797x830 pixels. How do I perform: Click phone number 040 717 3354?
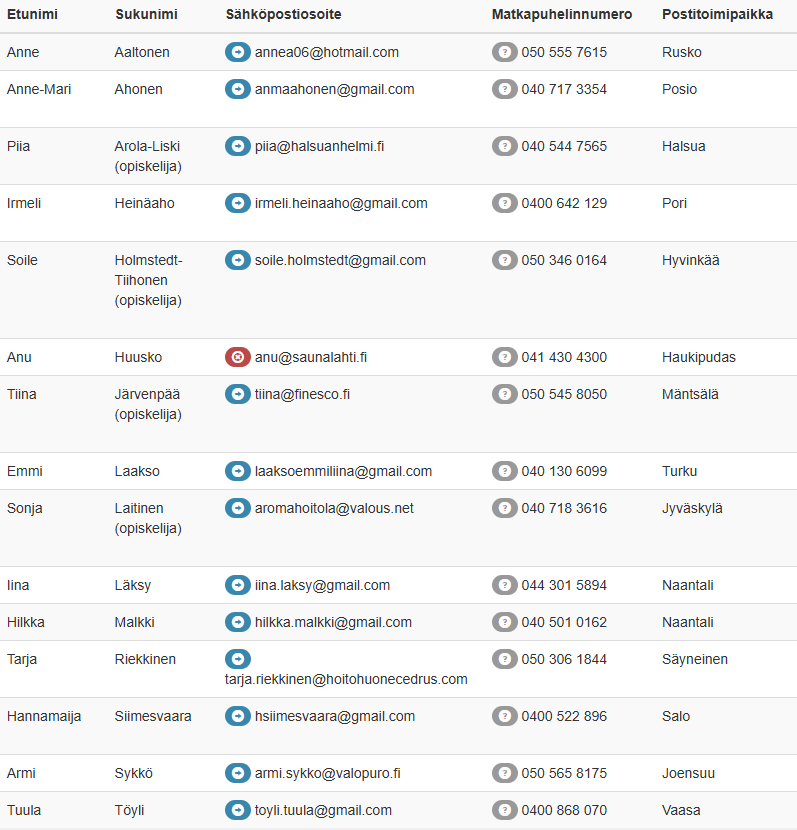[564, 89]
